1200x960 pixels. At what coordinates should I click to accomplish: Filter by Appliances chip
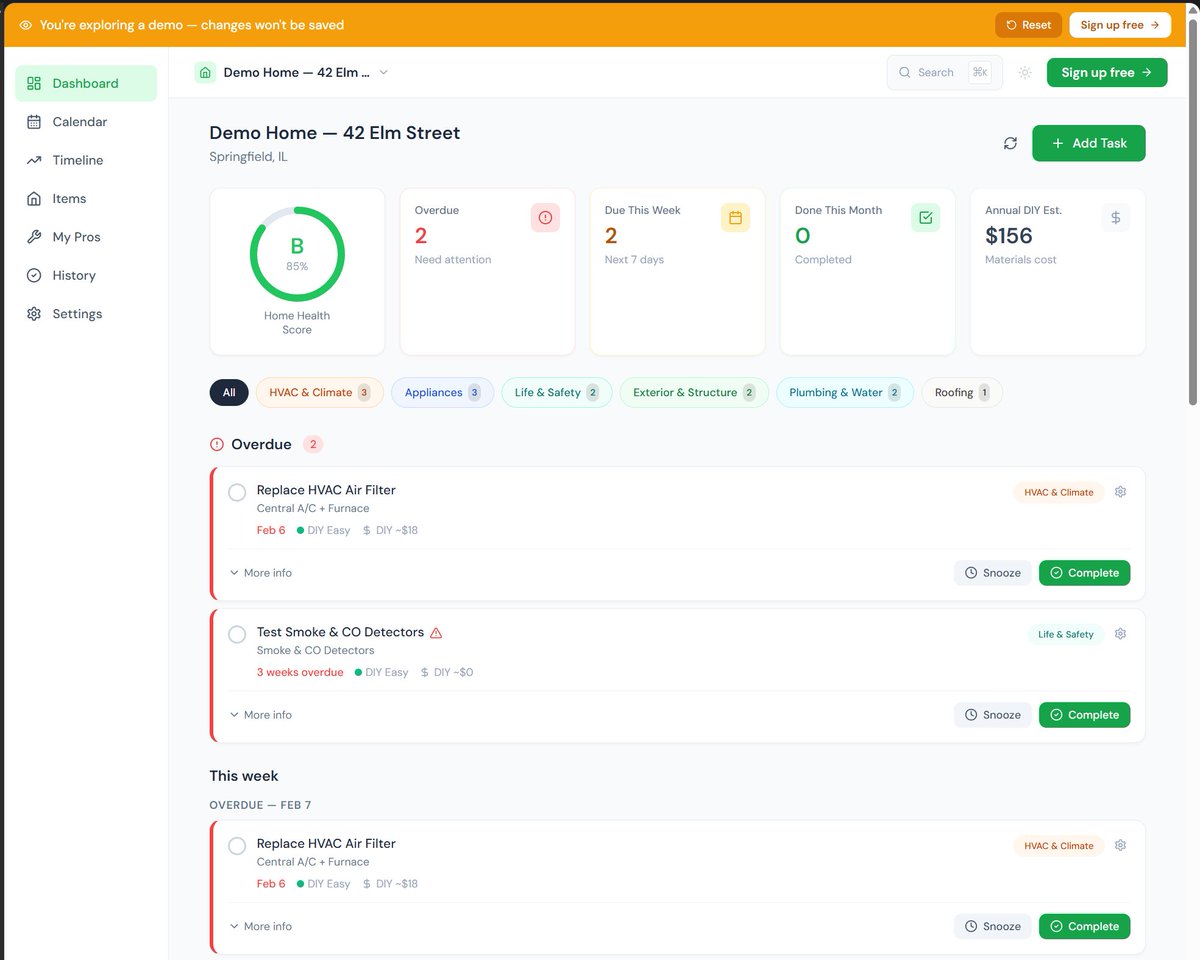pos(442,392)
